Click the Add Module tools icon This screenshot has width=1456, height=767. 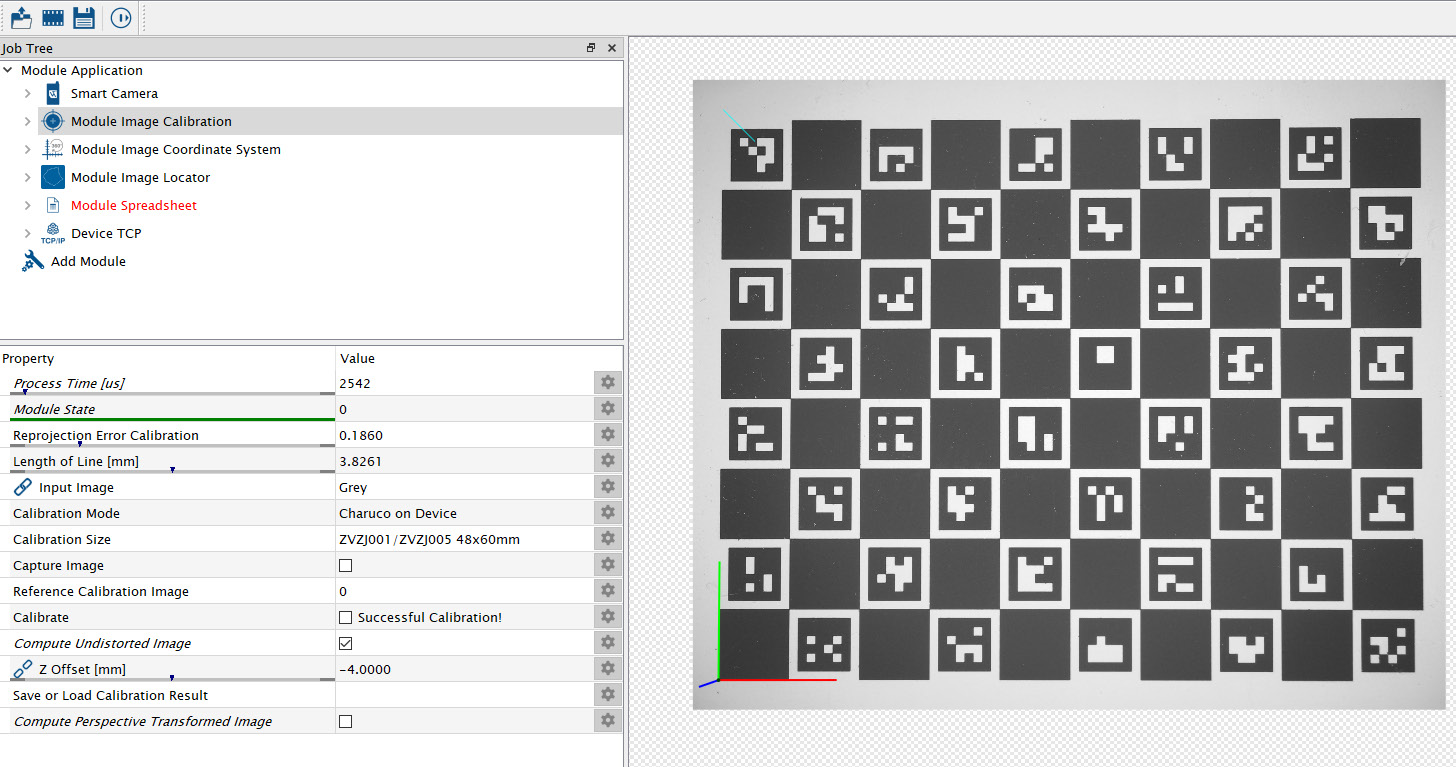(x=33, y=261)
